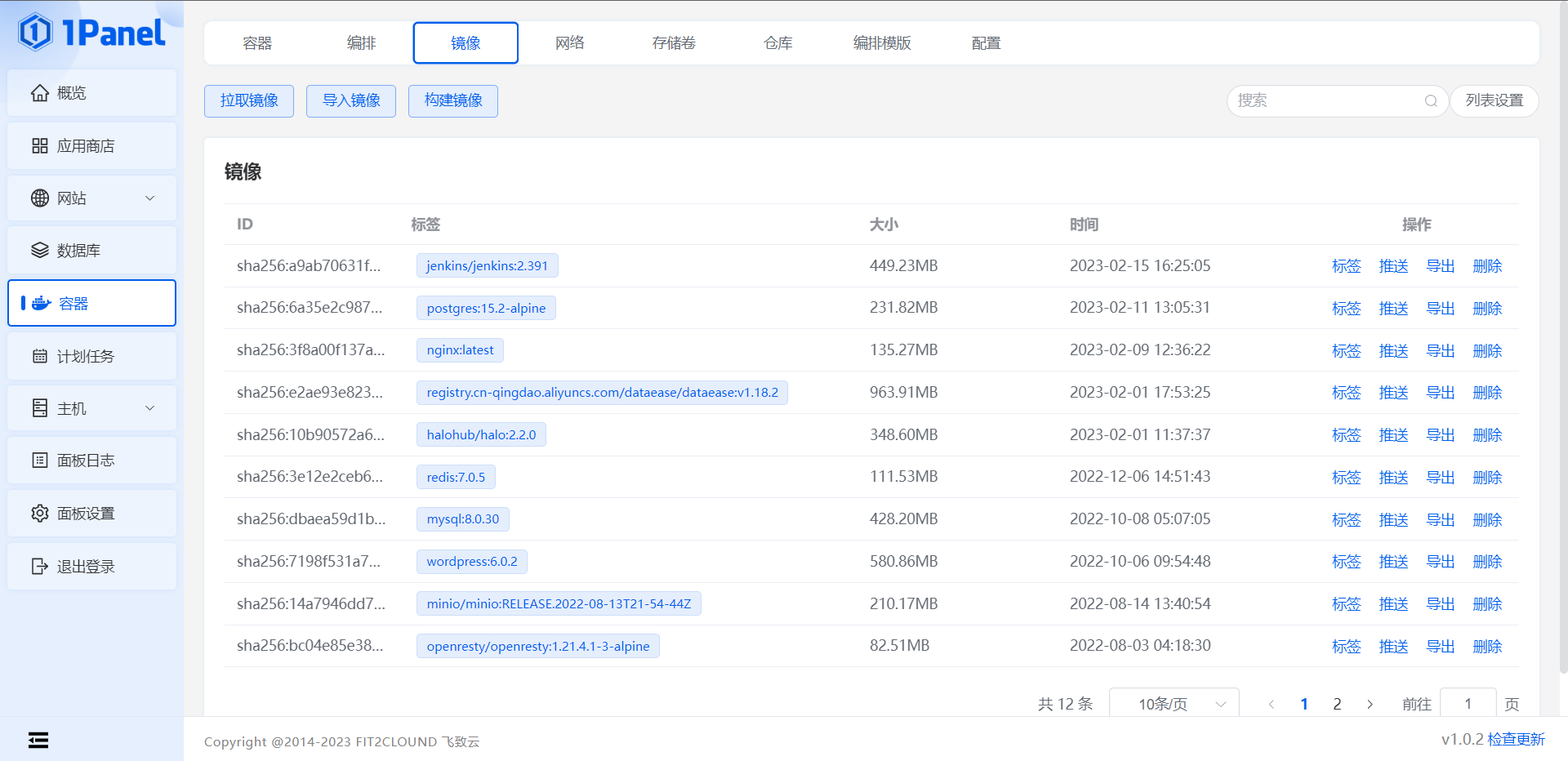
Task: Click 推送 for the minio/minio row
Action: [1394, 604]
